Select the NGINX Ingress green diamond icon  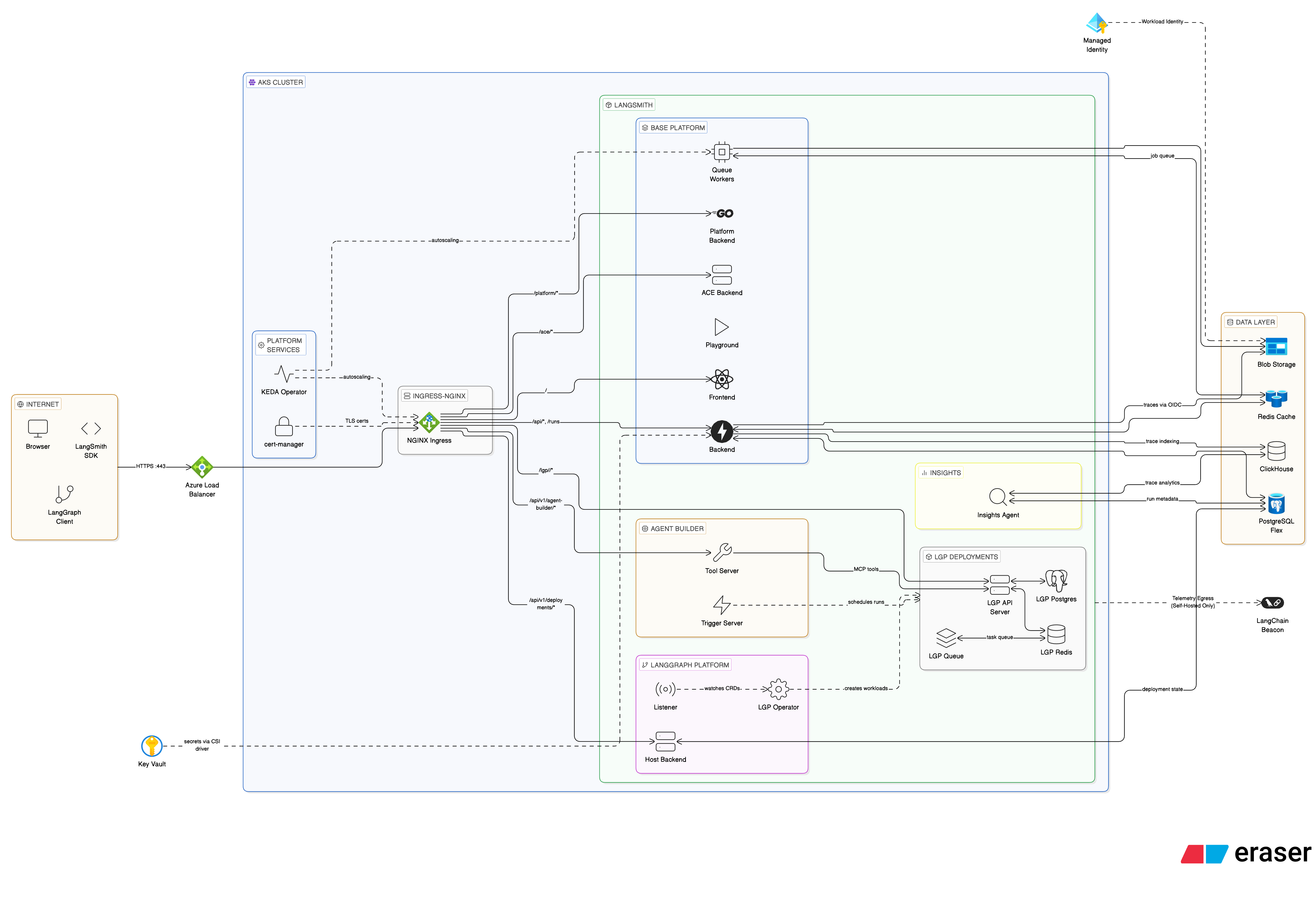429,423
